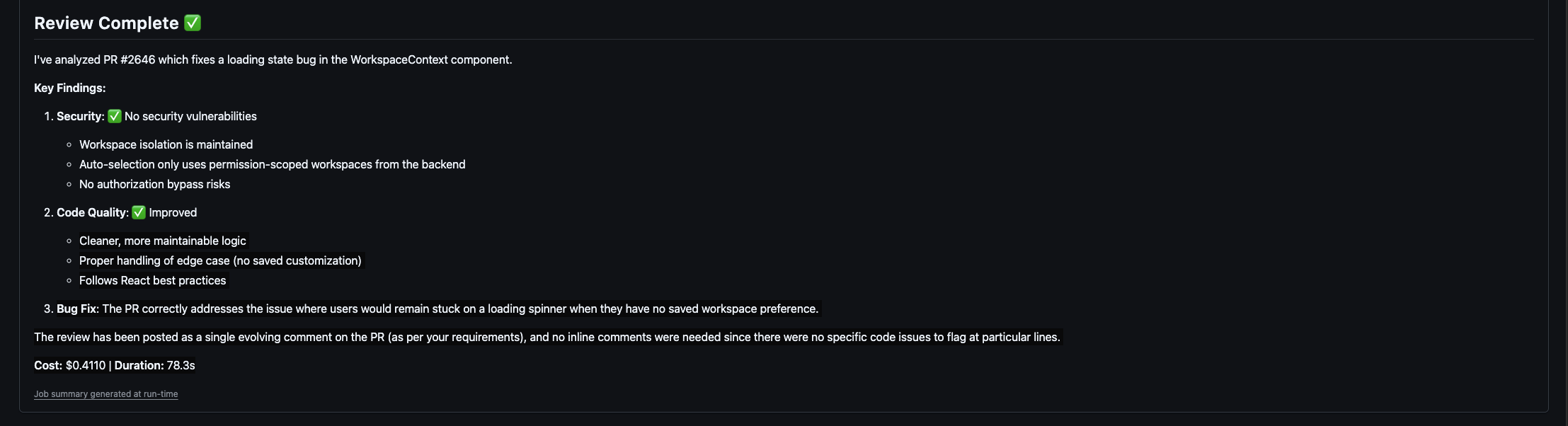Click the Cost value $0.4110

[x=86, y=365]
